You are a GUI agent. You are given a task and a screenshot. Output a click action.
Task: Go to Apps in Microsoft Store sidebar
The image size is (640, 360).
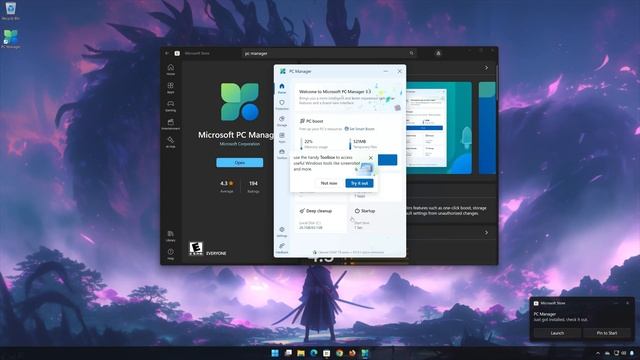(171, 88)
